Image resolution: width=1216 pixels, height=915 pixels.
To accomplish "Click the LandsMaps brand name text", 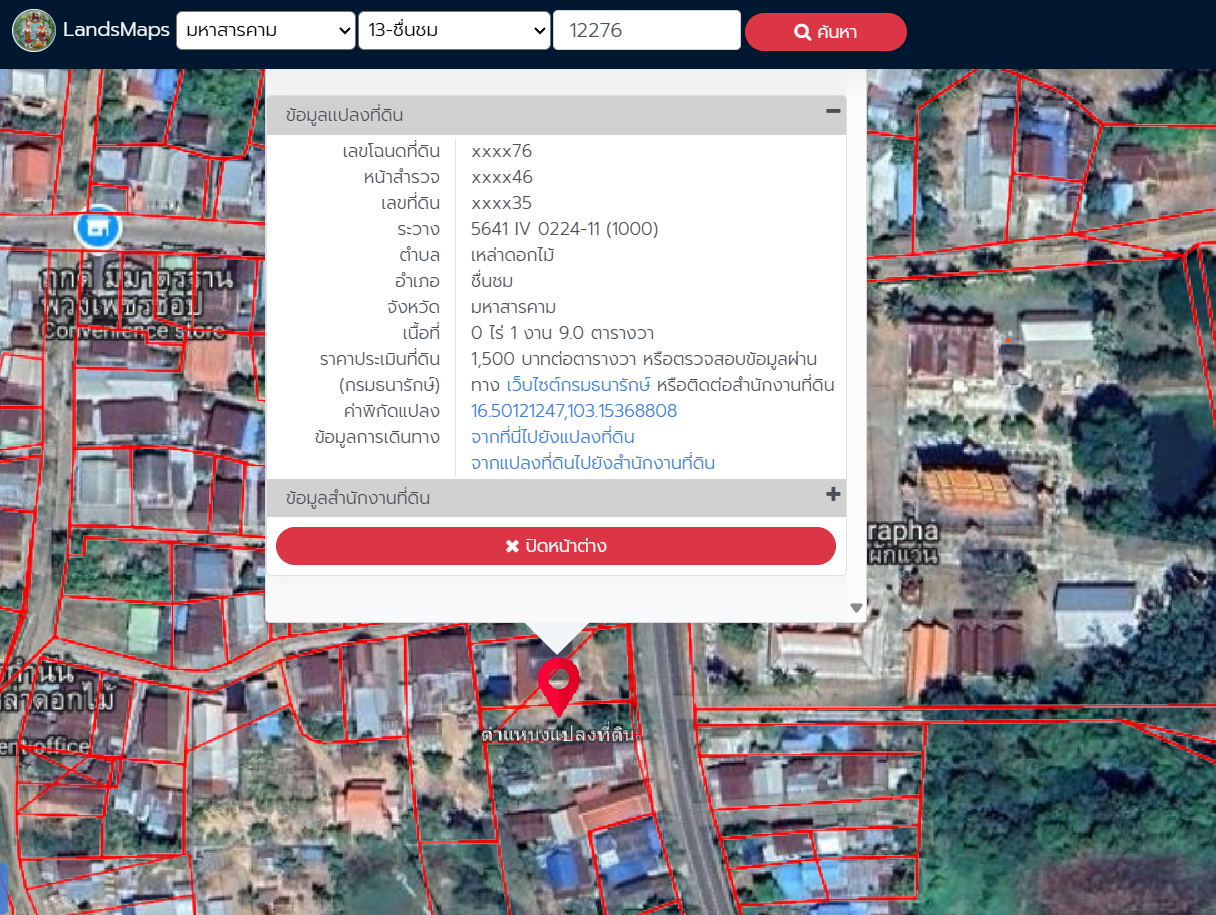I will (x=116, y=30).
